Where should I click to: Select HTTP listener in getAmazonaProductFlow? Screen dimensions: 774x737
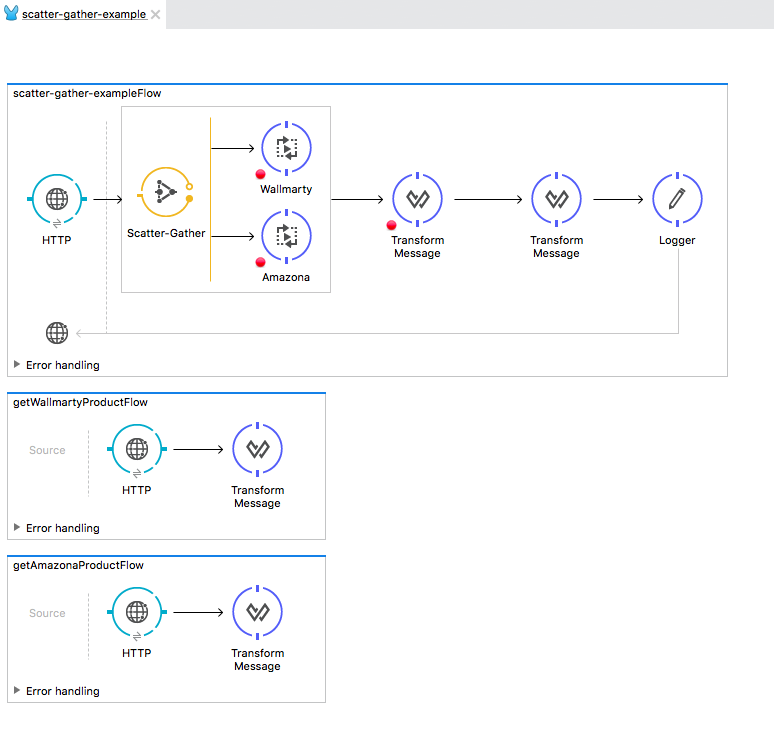coord(137,612)
